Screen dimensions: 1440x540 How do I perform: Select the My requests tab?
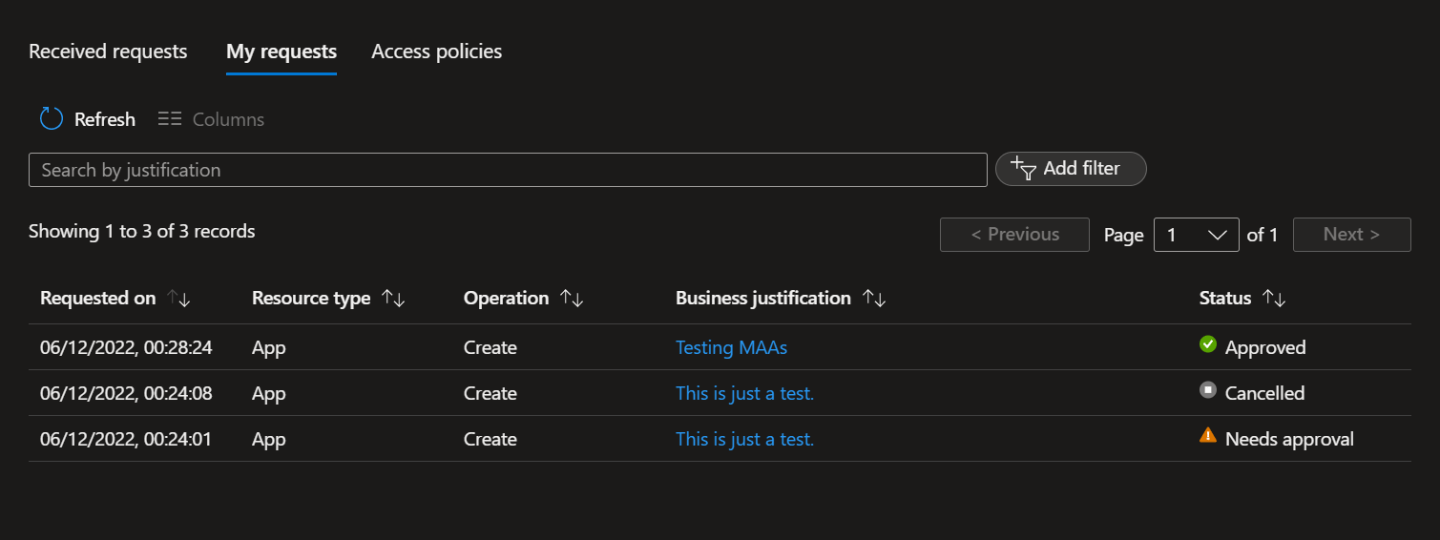tap(281, 52)
